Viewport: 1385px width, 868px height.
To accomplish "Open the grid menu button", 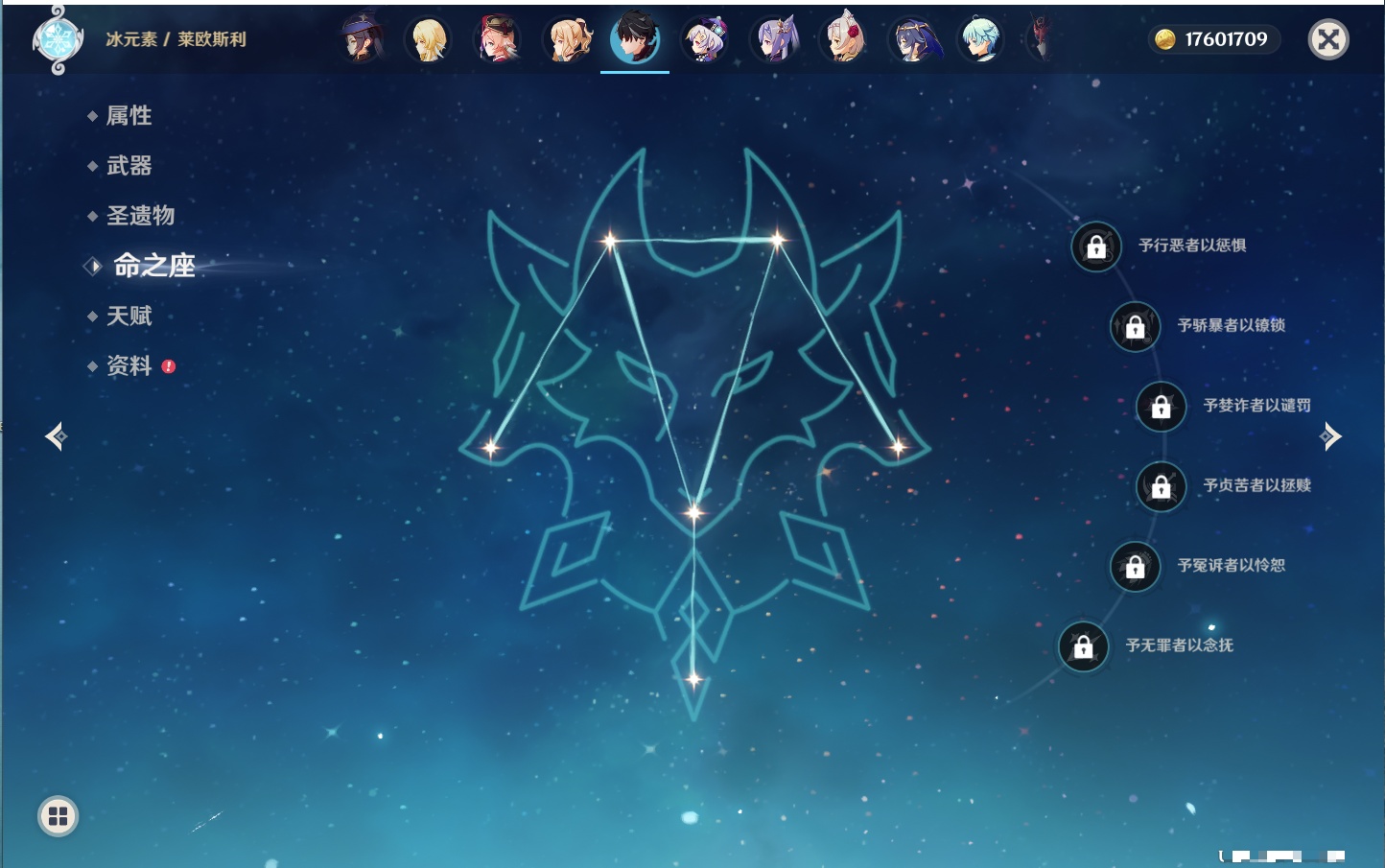I will tap(58, 816).
